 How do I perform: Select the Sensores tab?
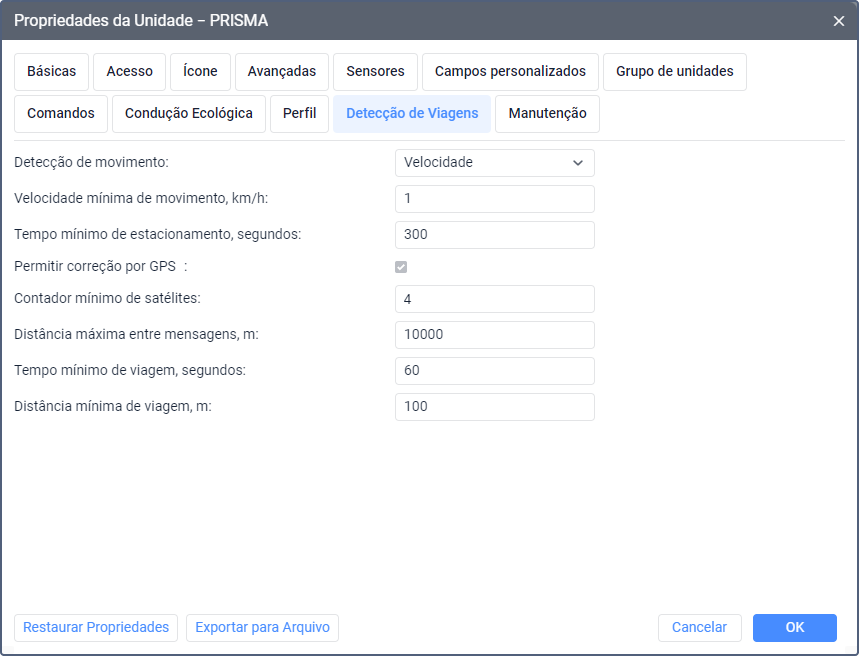(375, 72)
